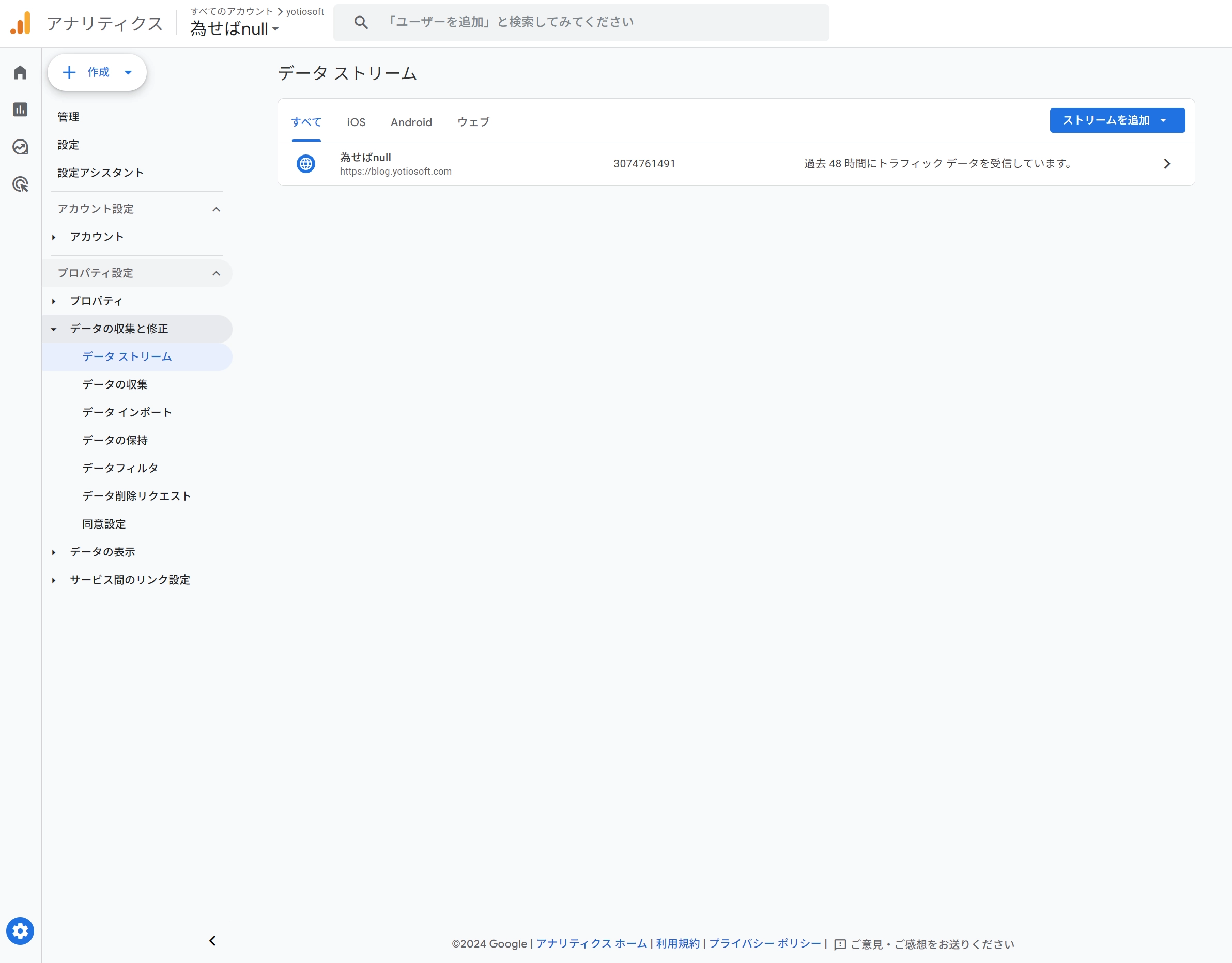This screenshot has height=963, width=1232.
Task: Open 管理 in the side menu
Action: 68,117
